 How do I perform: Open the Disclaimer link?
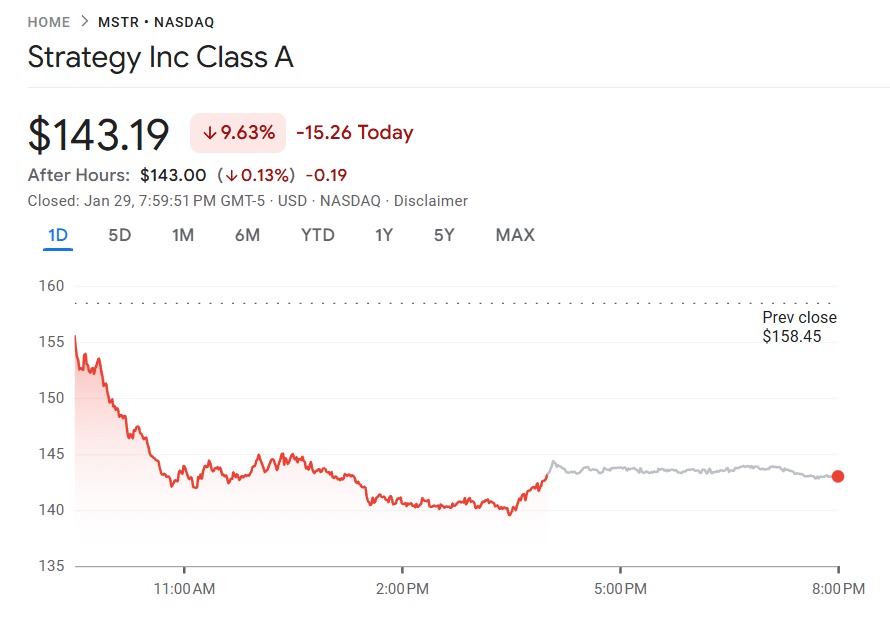430,201
